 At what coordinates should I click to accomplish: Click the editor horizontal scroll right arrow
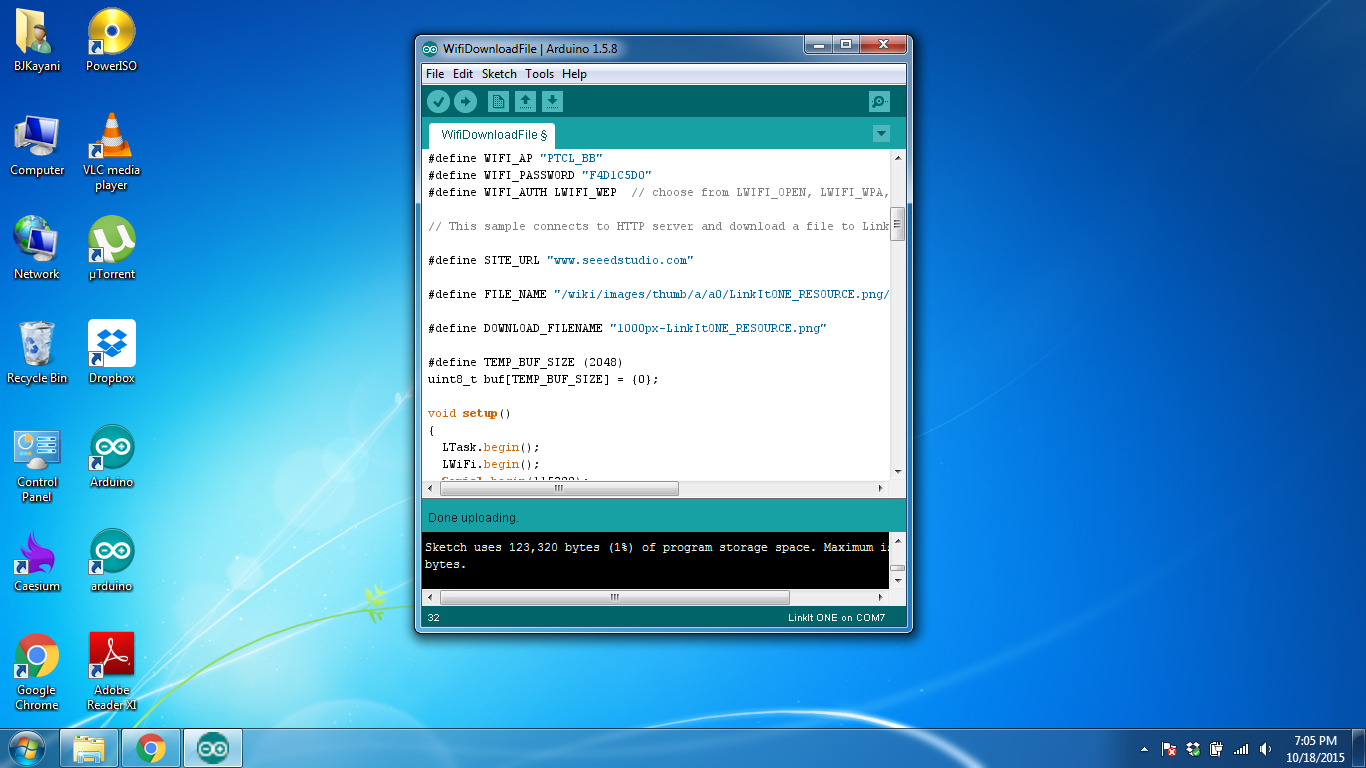[x=881, y=489]
